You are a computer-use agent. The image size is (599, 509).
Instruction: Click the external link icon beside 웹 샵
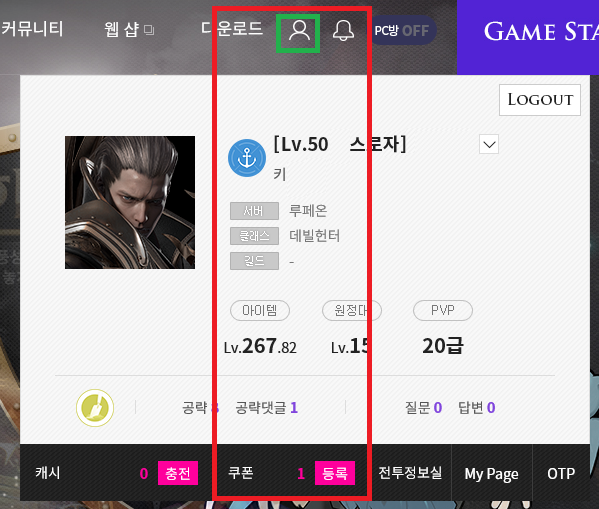(149, 30)
